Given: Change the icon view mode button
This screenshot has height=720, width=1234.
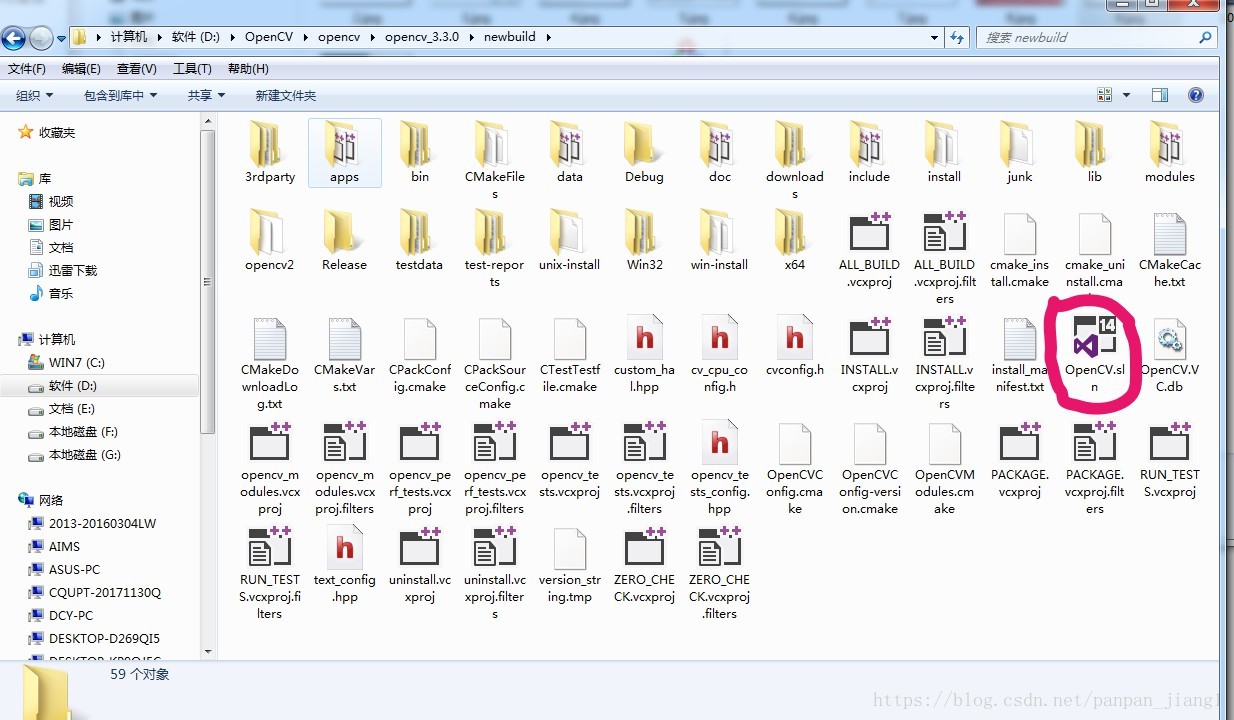Looking at the screenshot, I should tap(1105, 95).
